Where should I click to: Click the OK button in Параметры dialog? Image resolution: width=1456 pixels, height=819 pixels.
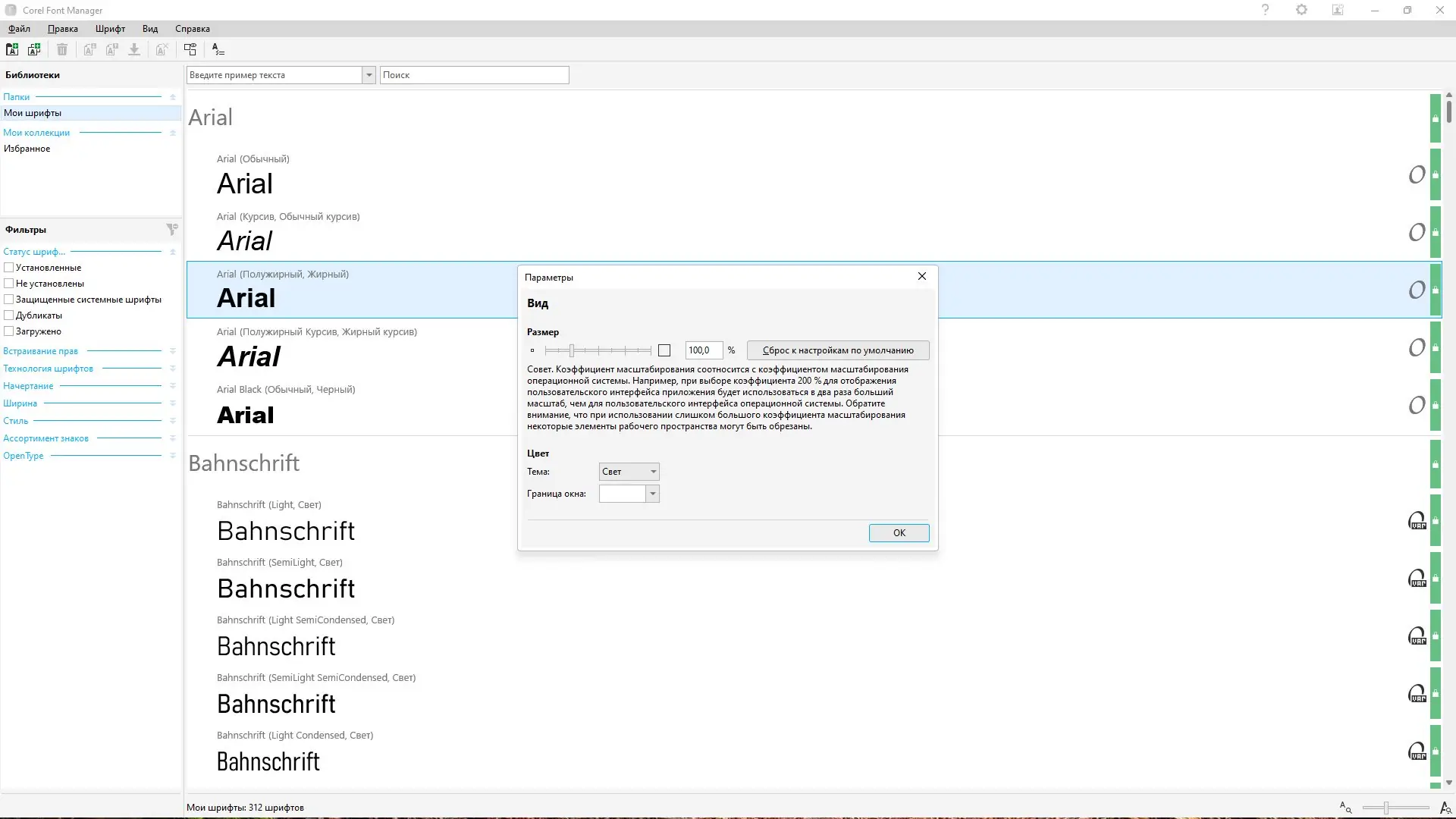(899, 533)
